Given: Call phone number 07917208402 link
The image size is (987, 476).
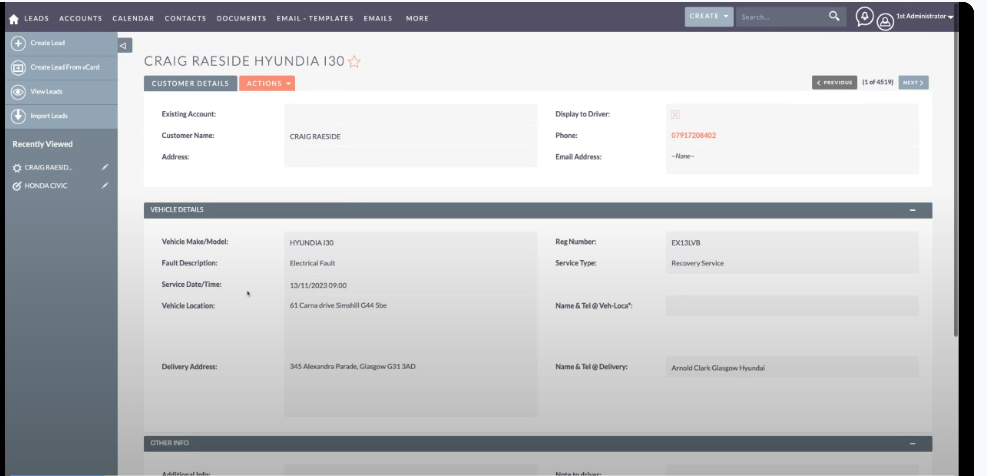Looking at the screenshot, I should [x=694, y=135].
